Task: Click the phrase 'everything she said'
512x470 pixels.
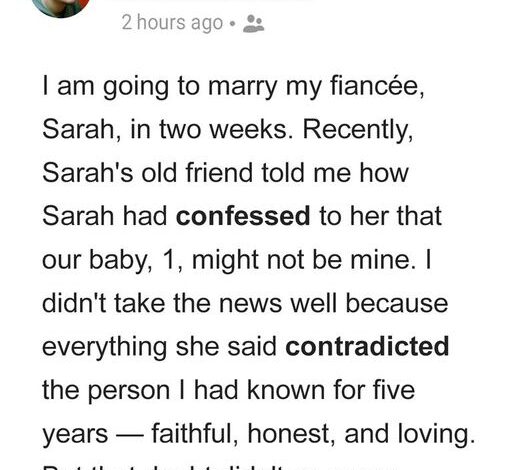Action: (x=159, y=347)
